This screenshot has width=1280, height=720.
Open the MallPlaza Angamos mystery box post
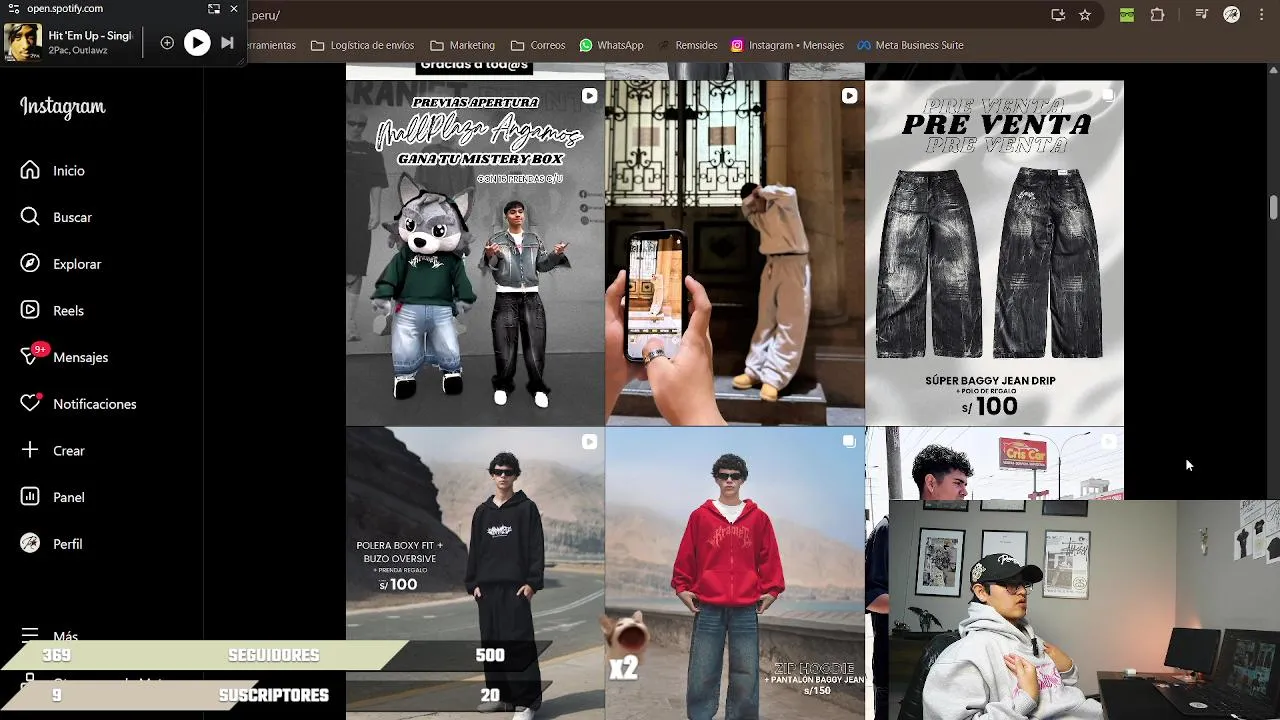point(475,253)
